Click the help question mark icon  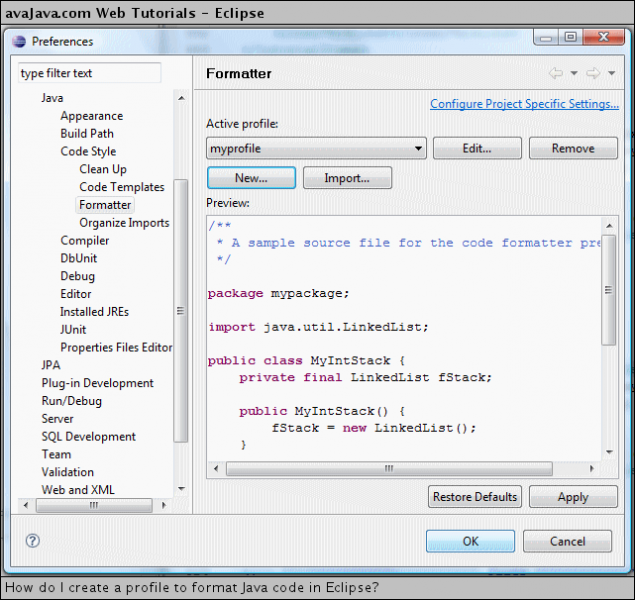(32, 541)
